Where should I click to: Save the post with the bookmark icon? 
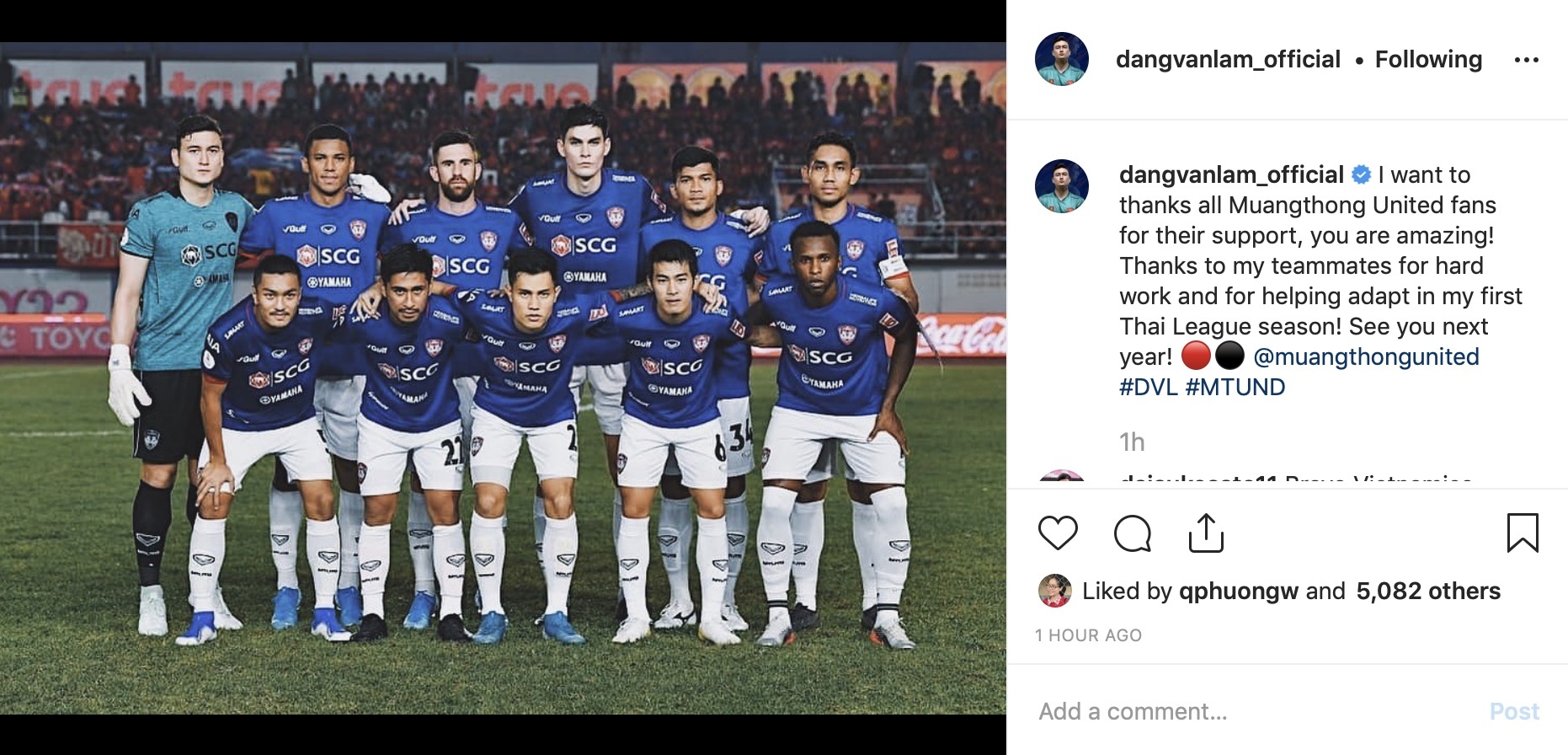click(1522, 533)
